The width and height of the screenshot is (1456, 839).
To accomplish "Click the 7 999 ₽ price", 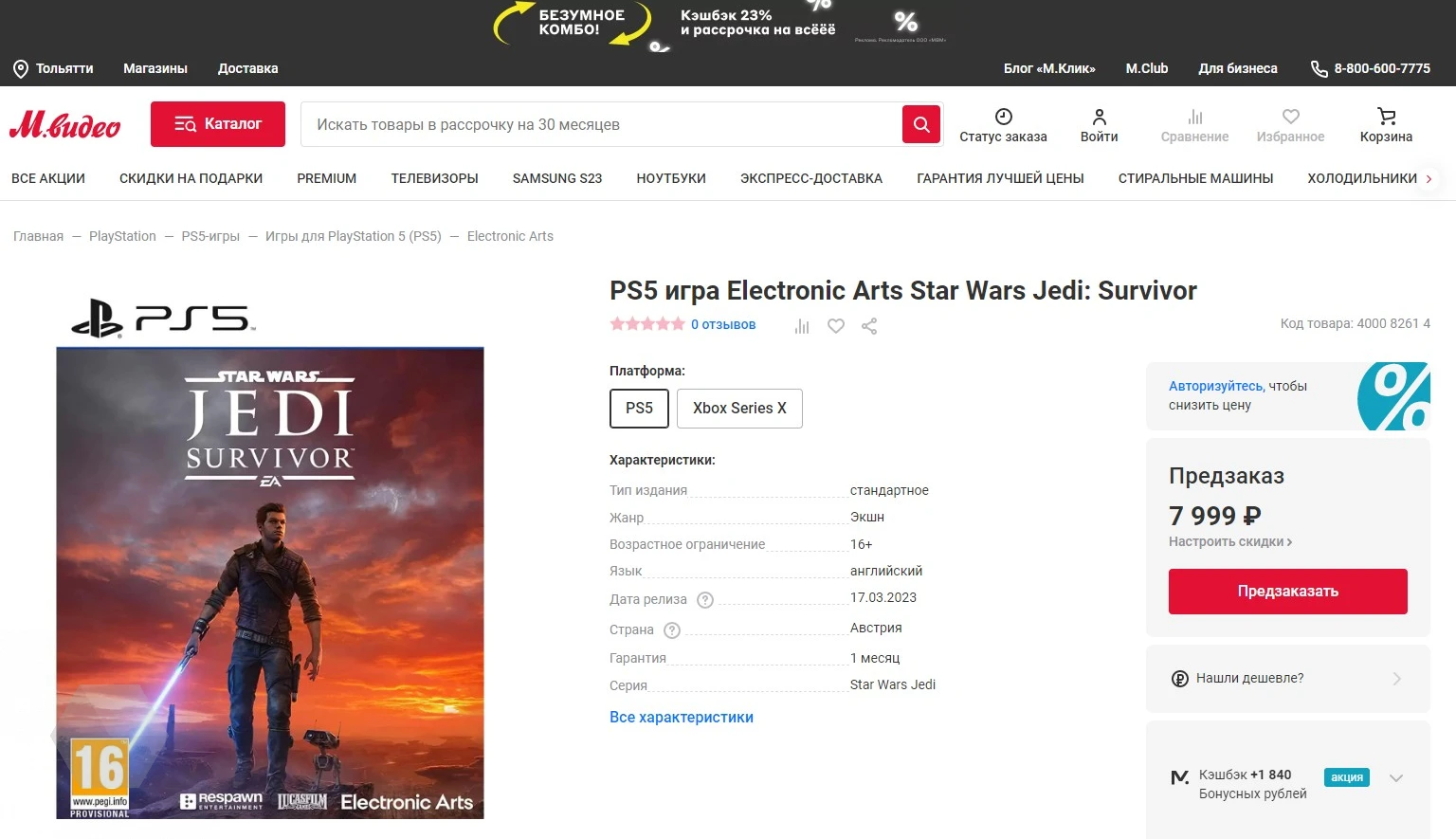I will [1215, 516].
